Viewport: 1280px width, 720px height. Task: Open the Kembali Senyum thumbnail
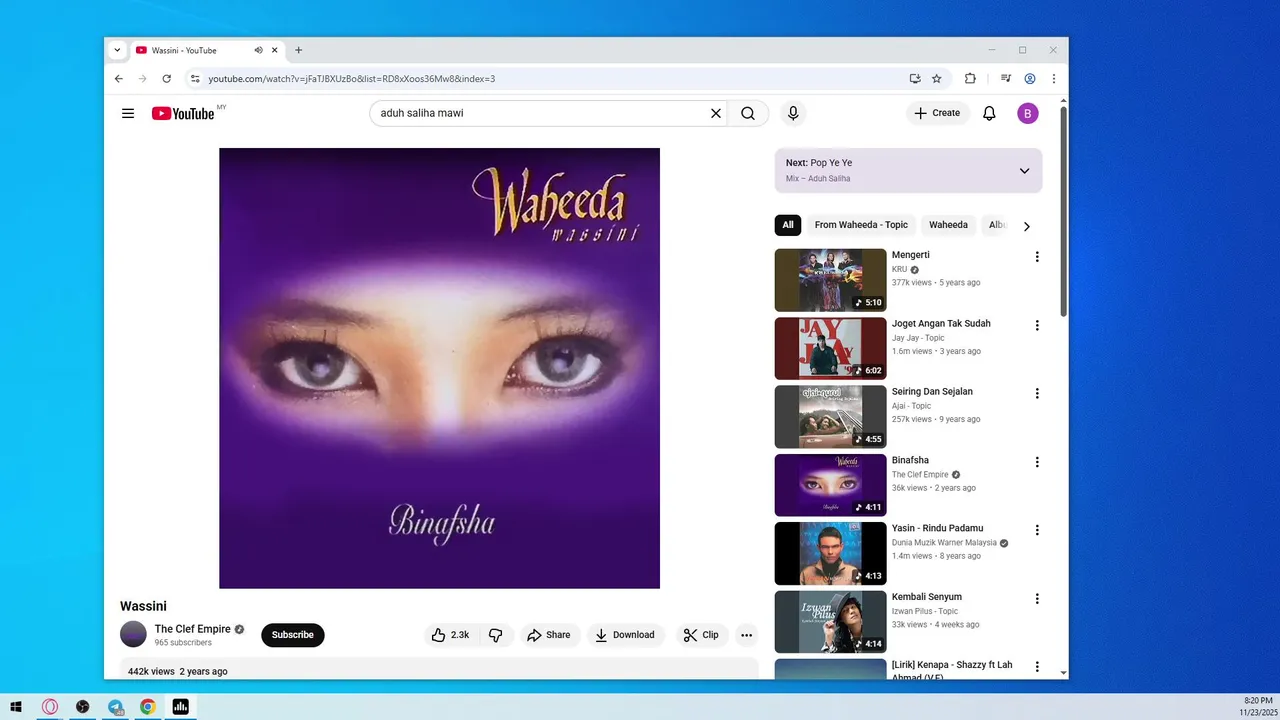coord(830,622)
